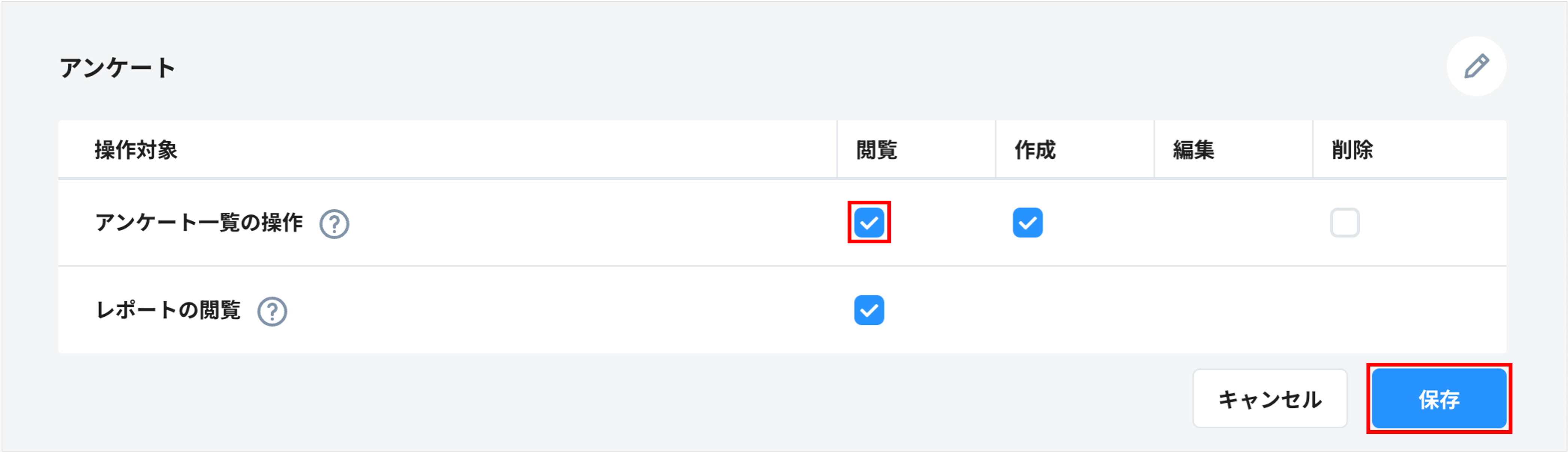Enable 削除 checkbox for アンケート一覧の操作

click(x=1344, y=223)
